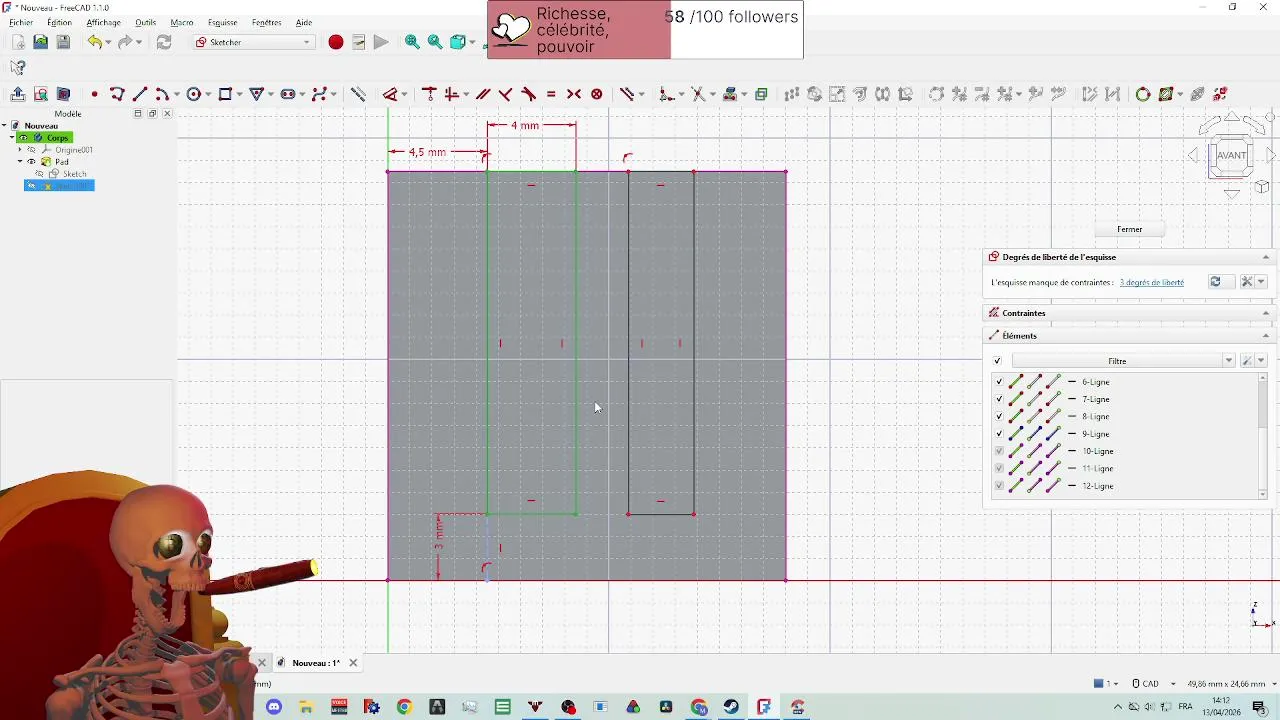Image resolution: width=1280 pixels, height=720 pixels.
Task: Select the line drawing tool
Action: [140, 94]
